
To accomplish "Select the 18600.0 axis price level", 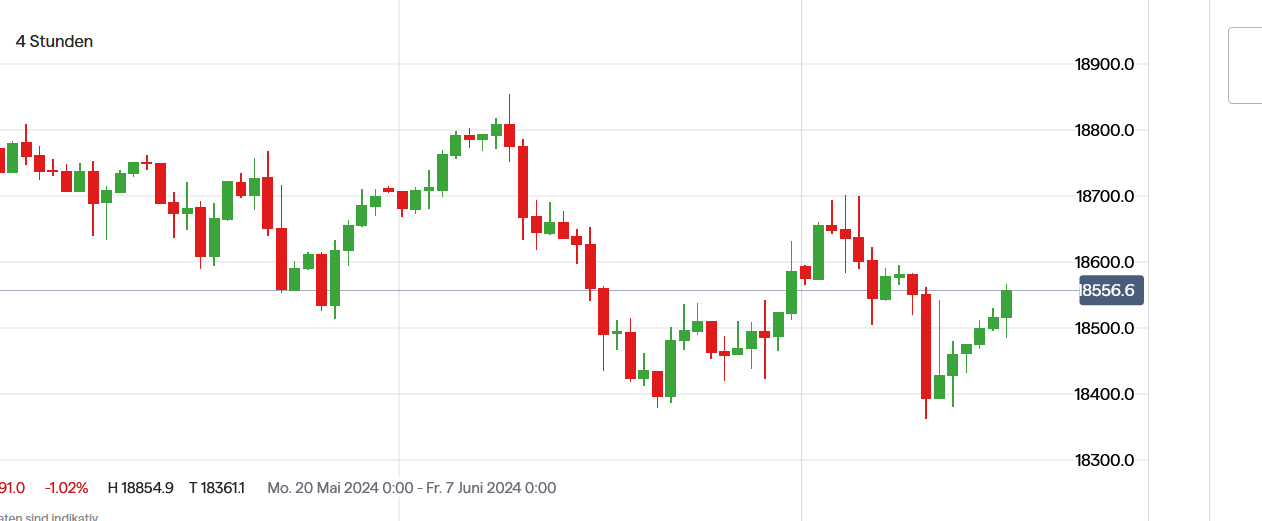I will pyautogui.click(x=1104, y=263).
